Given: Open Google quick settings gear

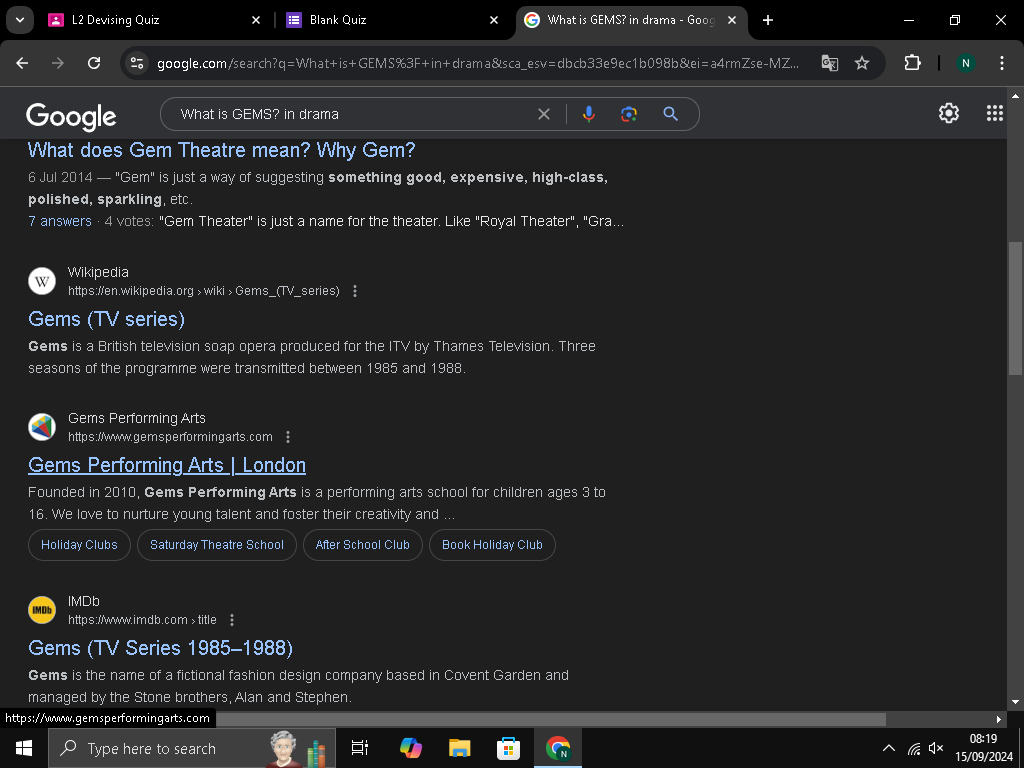Looking at the screenshot, I should [x=948, y=113].
